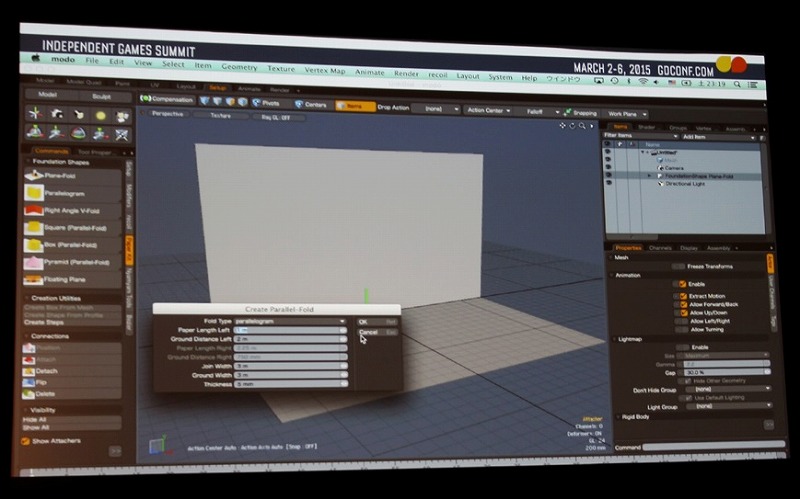
Task: Click the dome-shaped tool in second row
Action: [x=78, y=134]
